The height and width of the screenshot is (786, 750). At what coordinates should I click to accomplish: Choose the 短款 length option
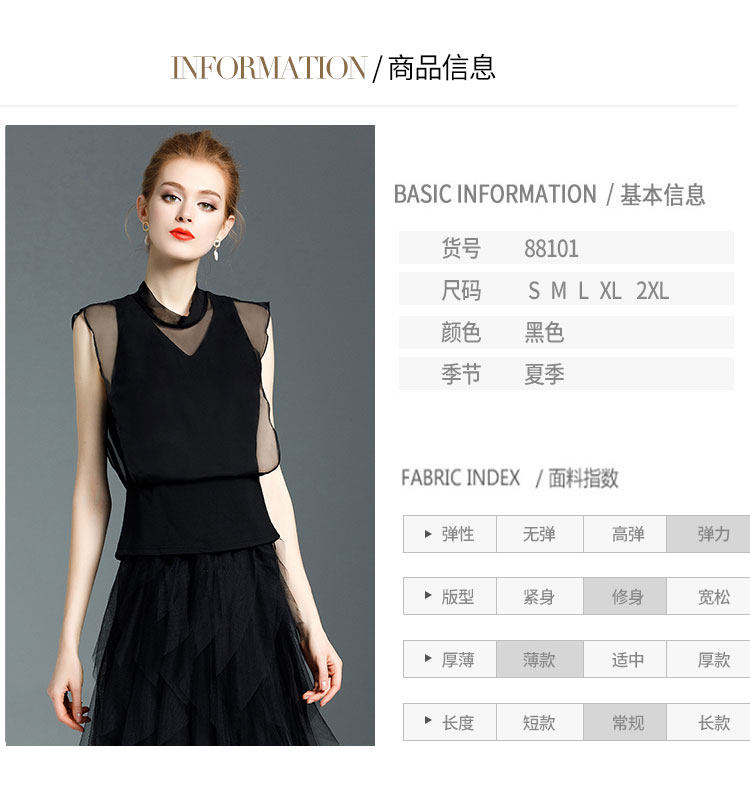539,722
